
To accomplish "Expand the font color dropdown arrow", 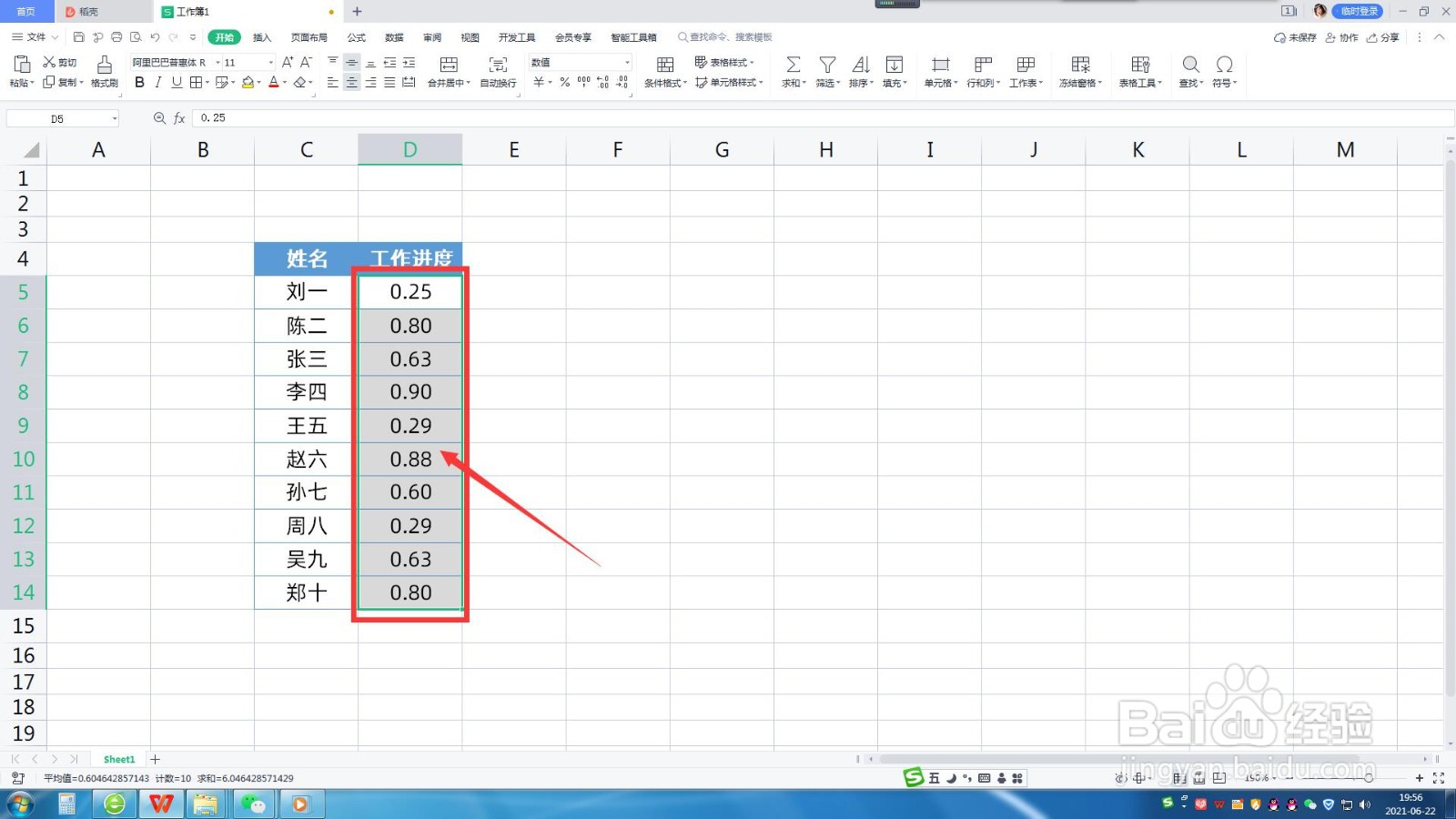I will (x=285, y=83).
